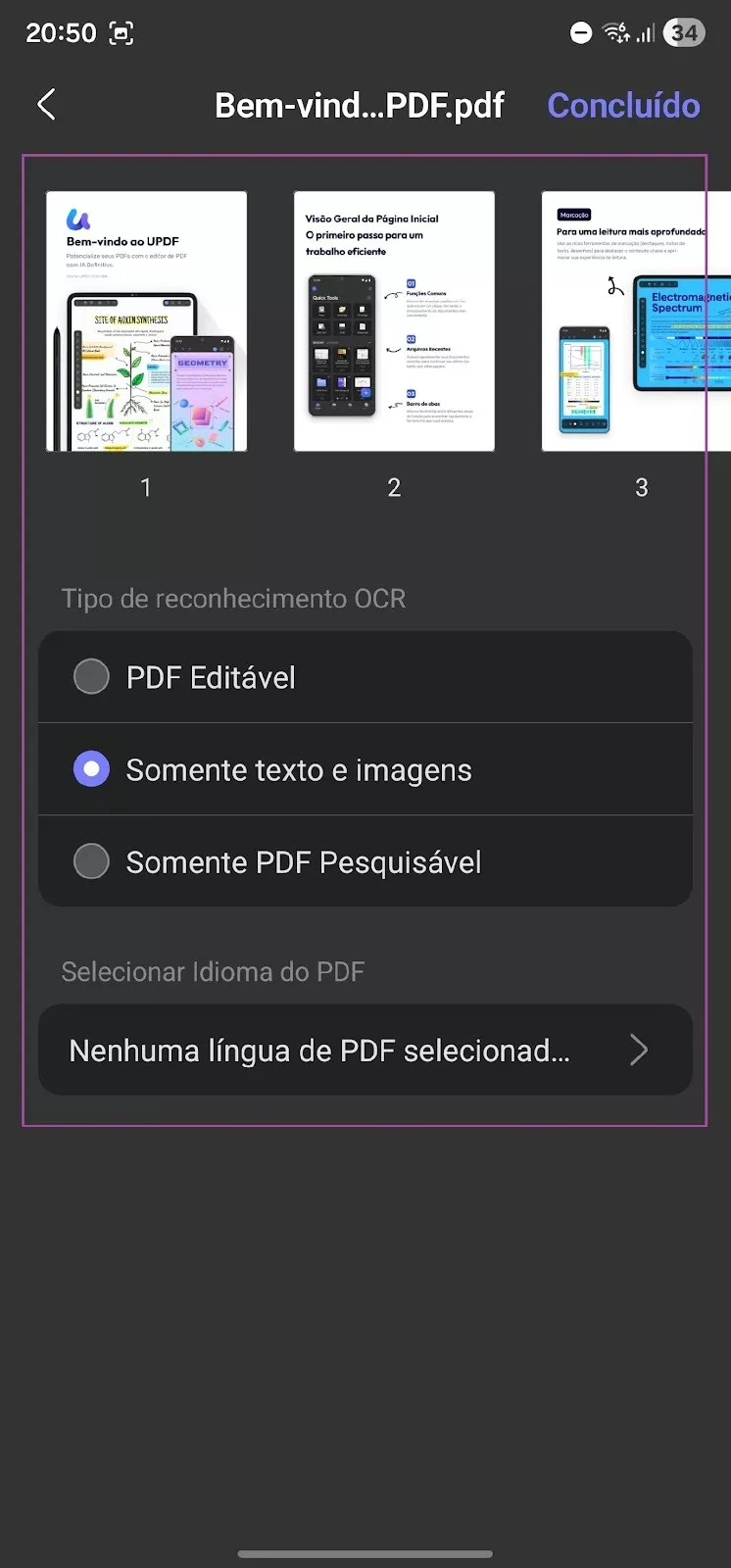Viewport: 731px width, 1568px height.
Task: Tap the back arrow to leave OCR settings
Action: [46, 104]
